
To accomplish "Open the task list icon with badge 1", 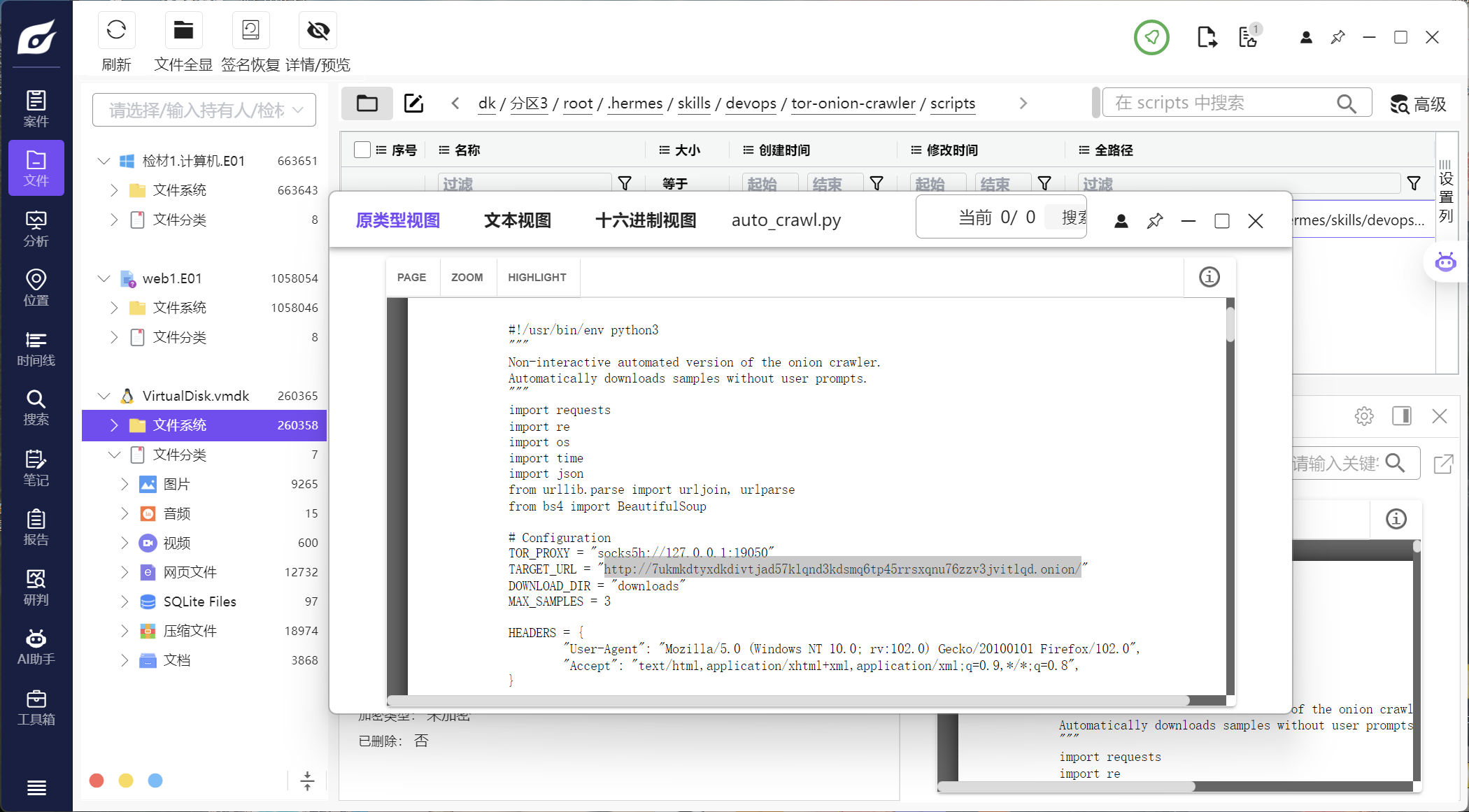I will (x=1249, y=37).
